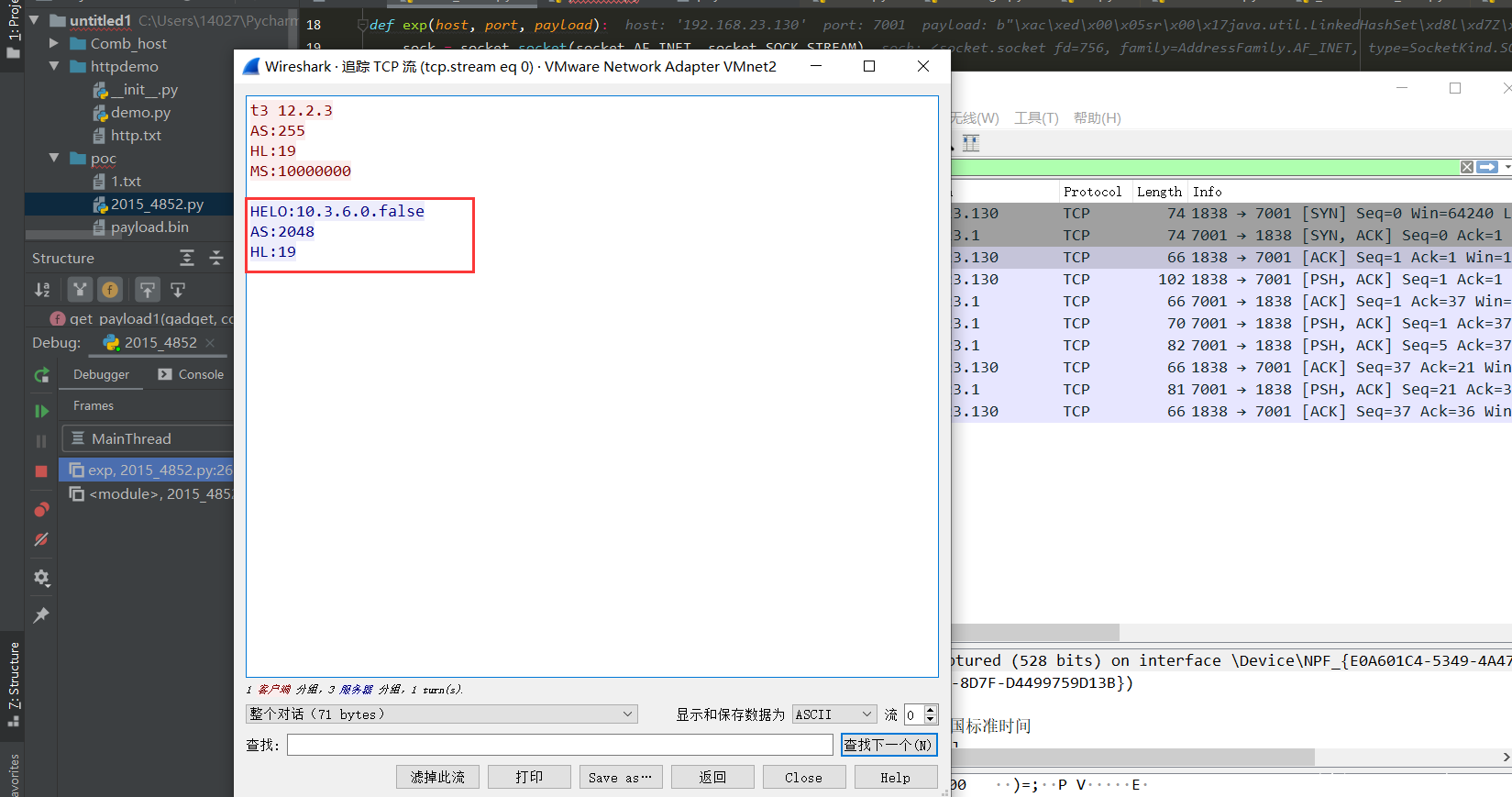Sort Structure panel alphabetically

tap(42, 290)
